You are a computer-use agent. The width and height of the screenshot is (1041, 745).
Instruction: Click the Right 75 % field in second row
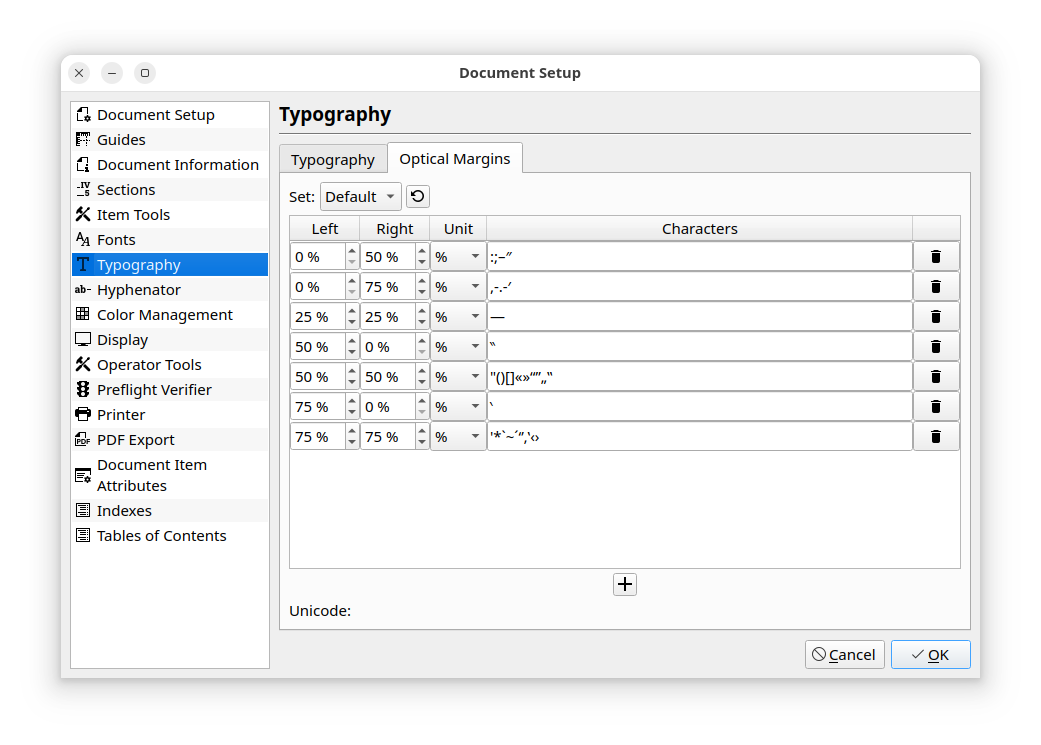(387, 287)
